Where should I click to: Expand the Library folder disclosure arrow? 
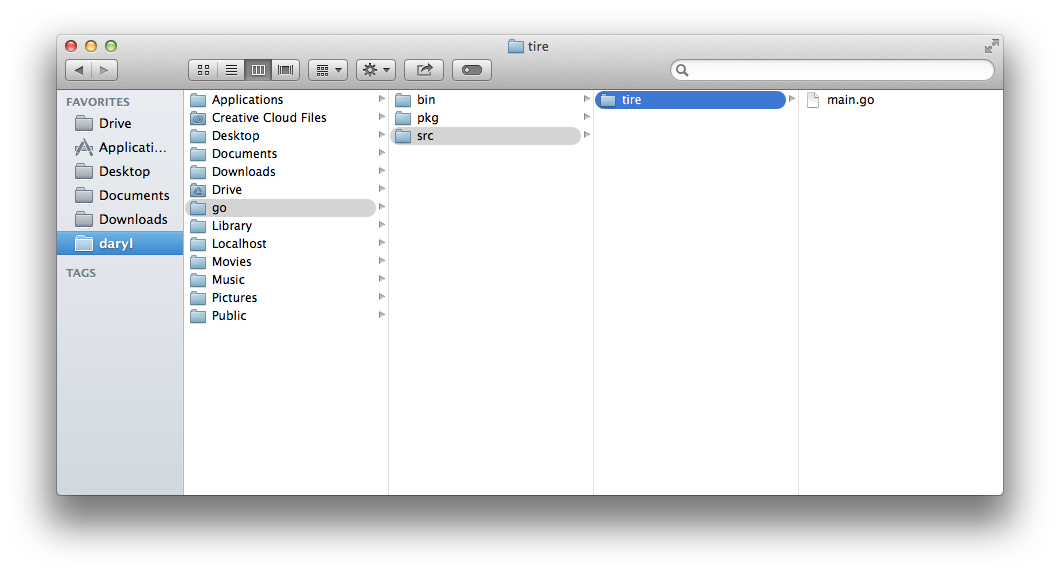pos(381,224)
